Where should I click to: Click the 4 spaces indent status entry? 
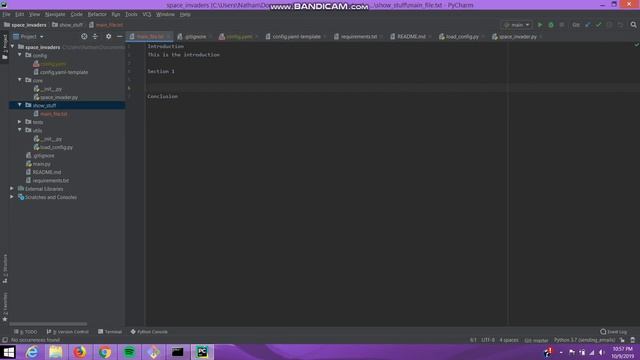point(509,340)
